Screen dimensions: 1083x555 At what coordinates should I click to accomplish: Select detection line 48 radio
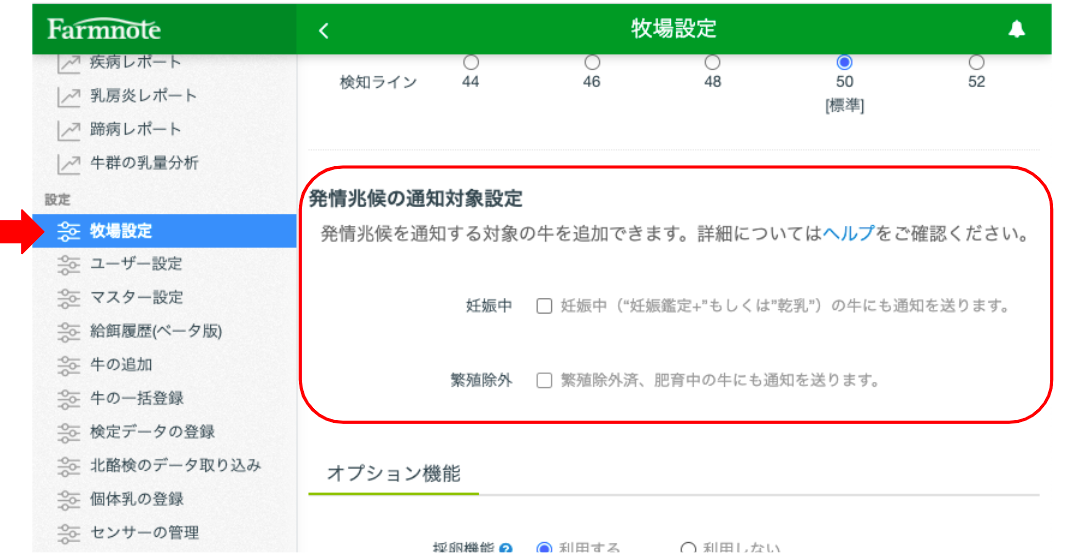click(712, 62)
